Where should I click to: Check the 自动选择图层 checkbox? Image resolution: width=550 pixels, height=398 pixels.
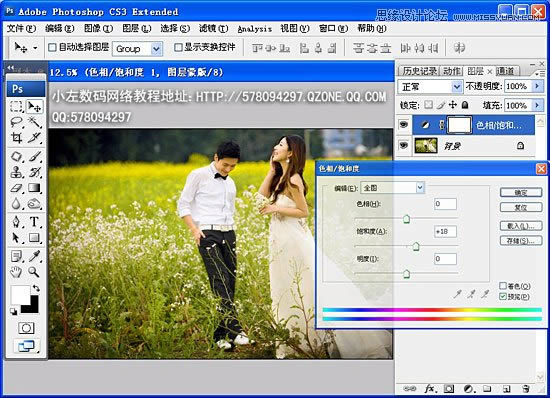tap(52, 47)
